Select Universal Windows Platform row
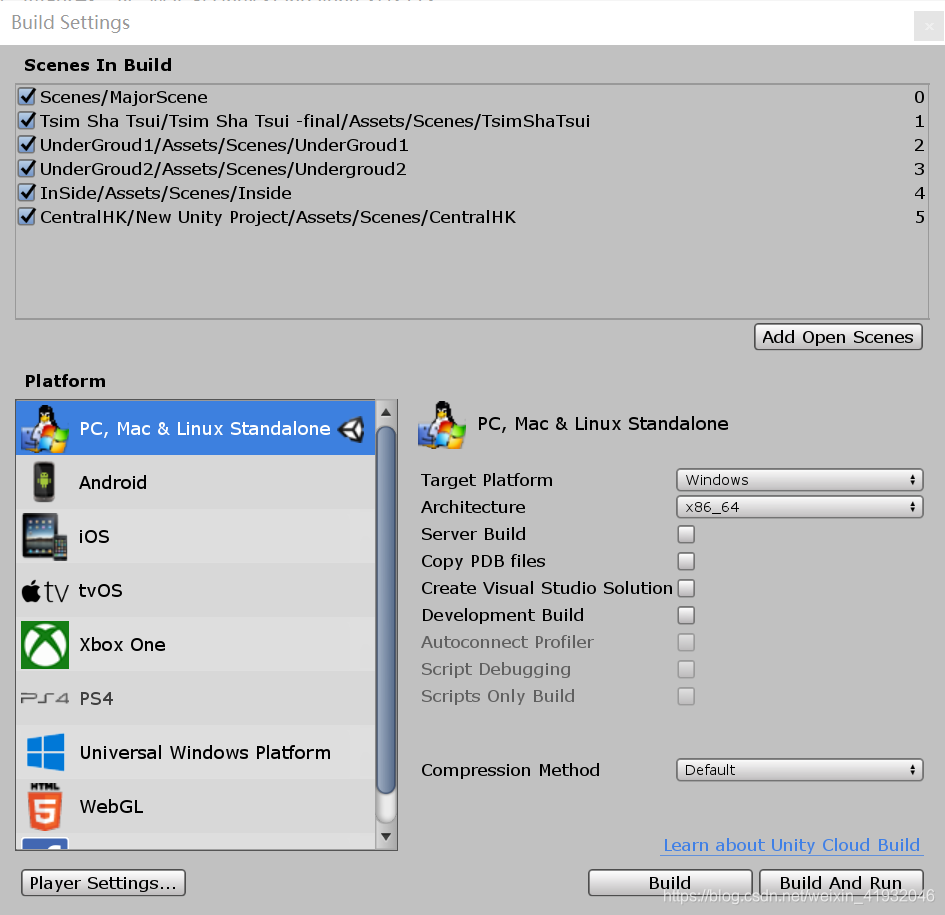Screen dimensions: 945x915 [x=195, y=752]
